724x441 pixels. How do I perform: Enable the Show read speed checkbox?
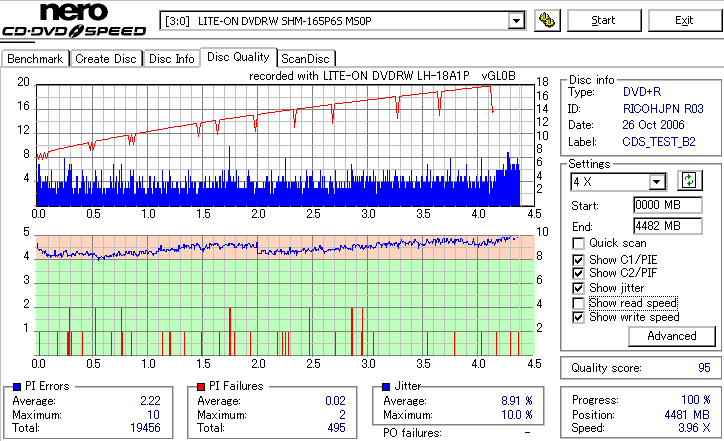pos(578,303)
